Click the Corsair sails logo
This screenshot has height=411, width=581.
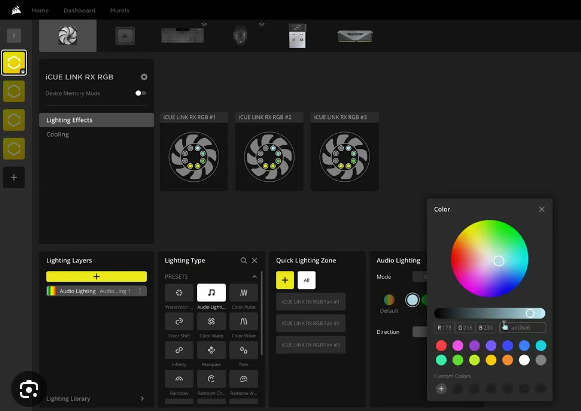point(16,10)
